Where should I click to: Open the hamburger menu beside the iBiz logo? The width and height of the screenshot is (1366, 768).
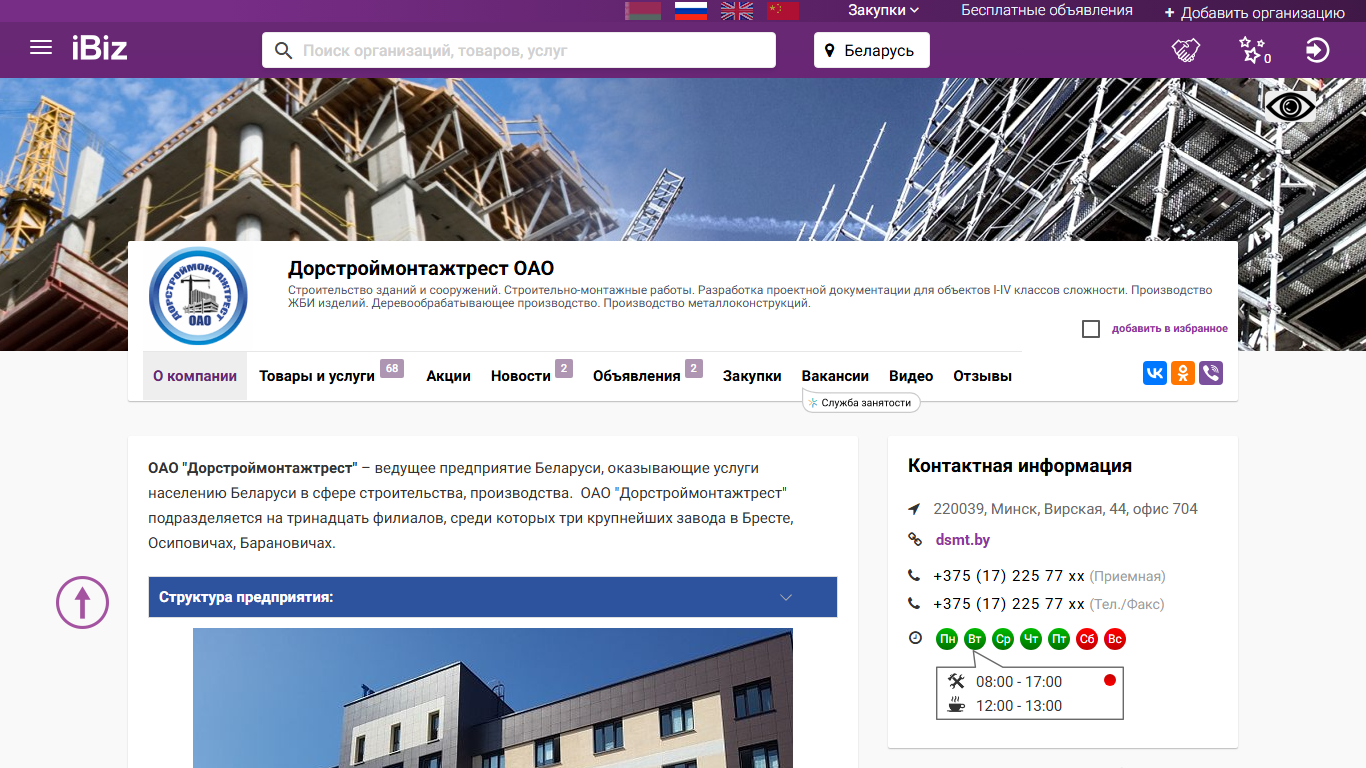[41, 48]
